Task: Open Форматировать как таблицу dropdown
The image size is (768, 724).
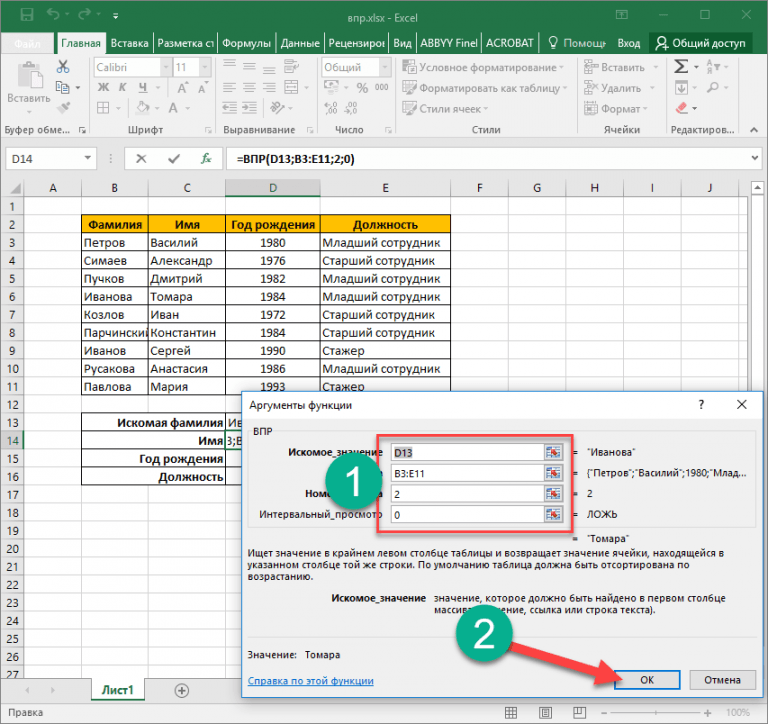Action: pyautogui.click(x=485, y=88)
